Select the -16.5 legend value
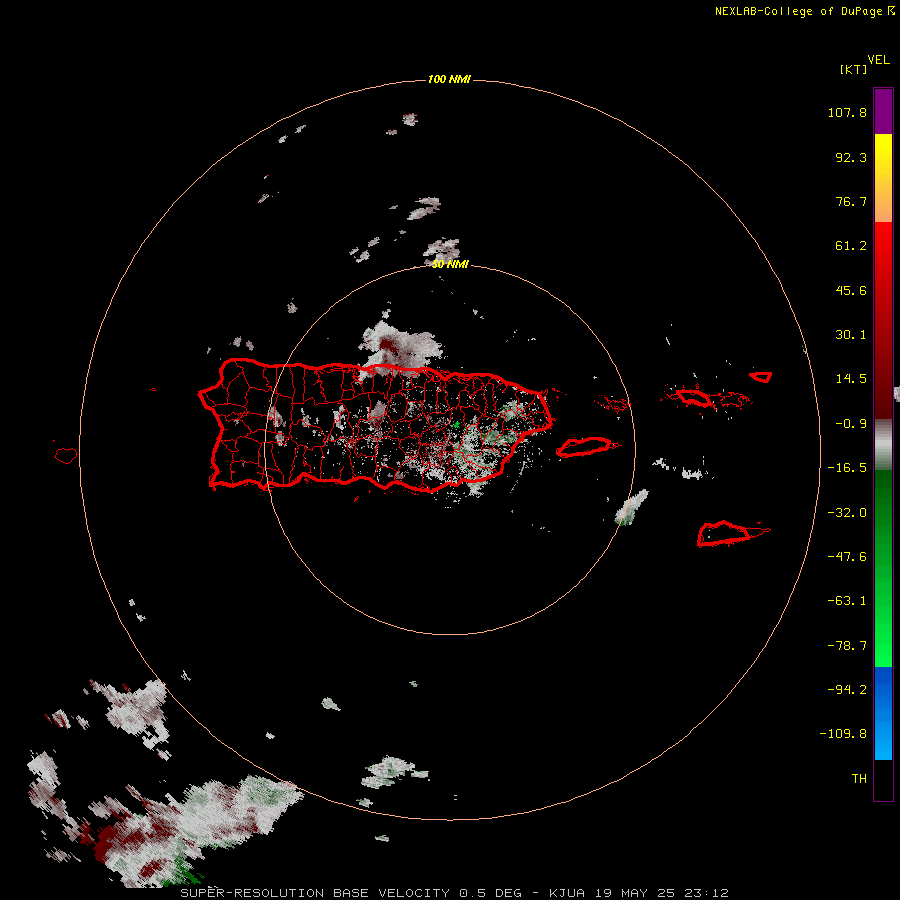 click(847, 468)
